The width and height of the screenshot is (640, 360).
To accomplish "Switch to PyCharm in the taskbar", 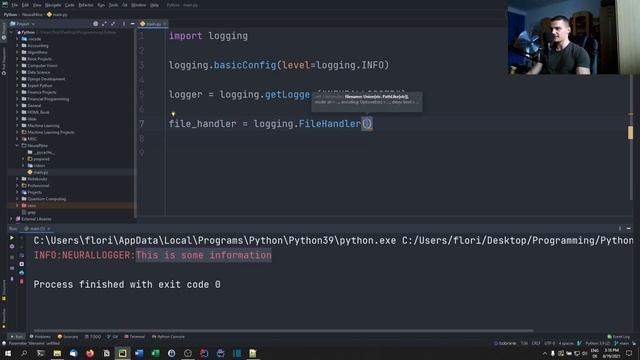I will [122, 353].
